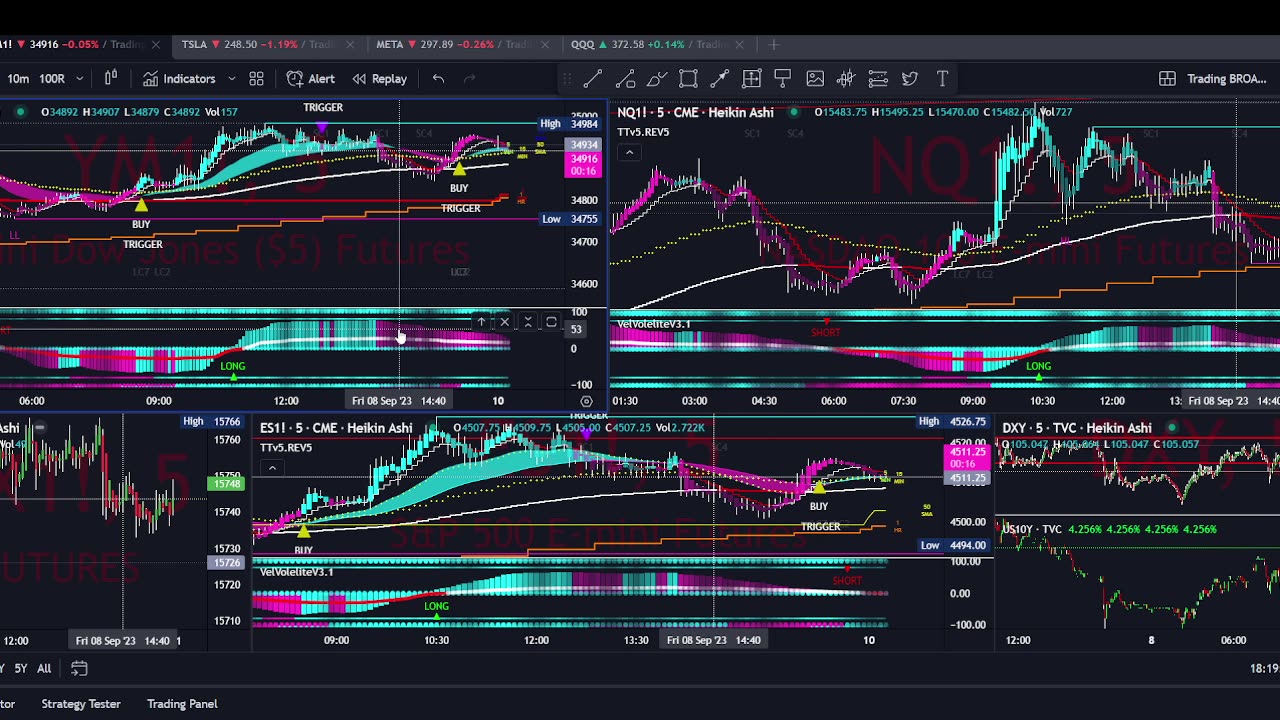Toggle the green status dot on YM1 chart

(21, 112)
